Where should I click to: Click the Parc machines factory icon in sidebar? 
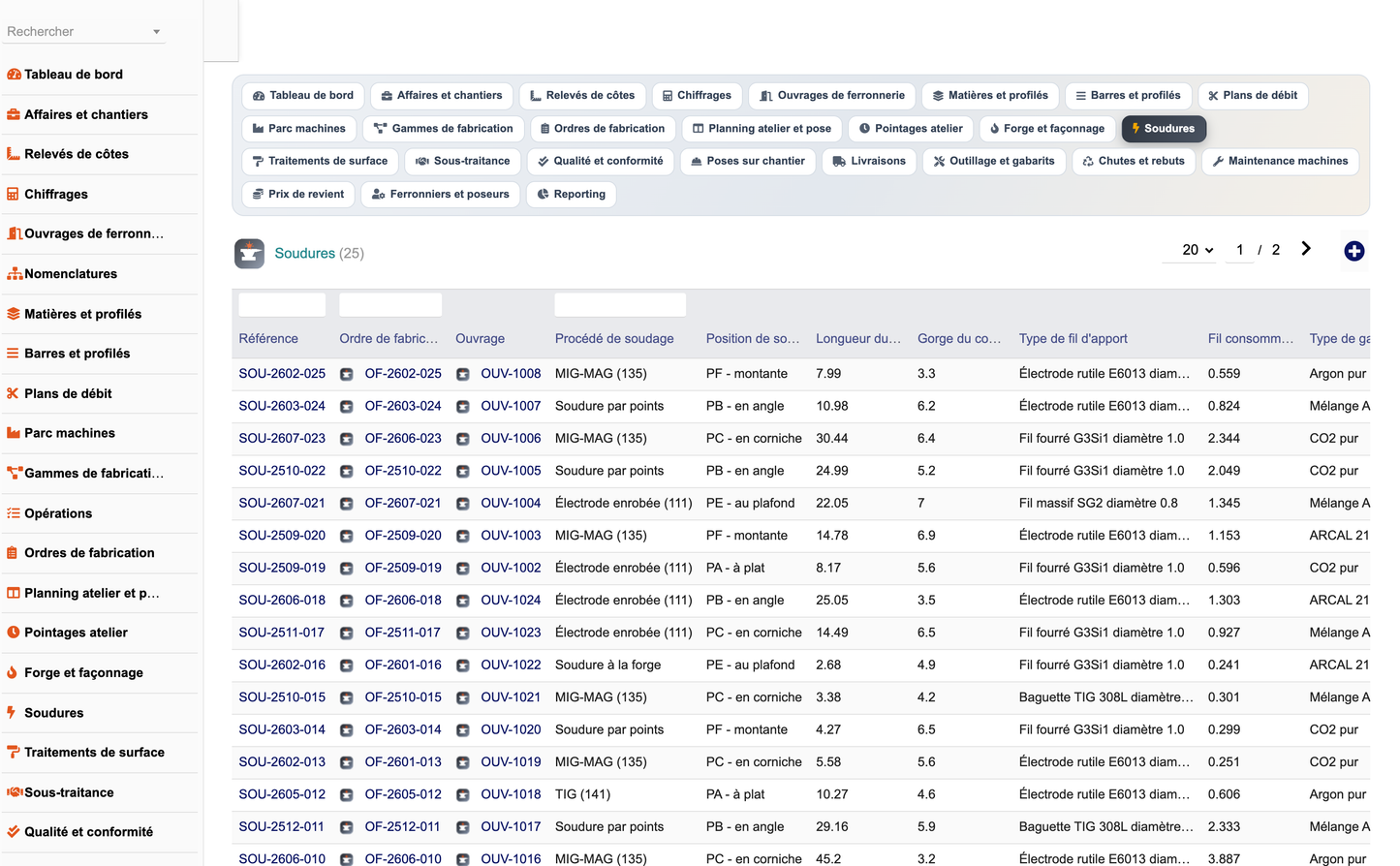[14, 433]
